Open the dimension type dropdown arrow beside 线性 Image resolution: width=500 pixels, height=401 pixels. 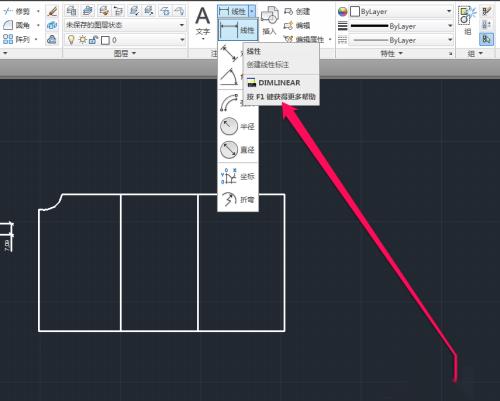point(252,11)
